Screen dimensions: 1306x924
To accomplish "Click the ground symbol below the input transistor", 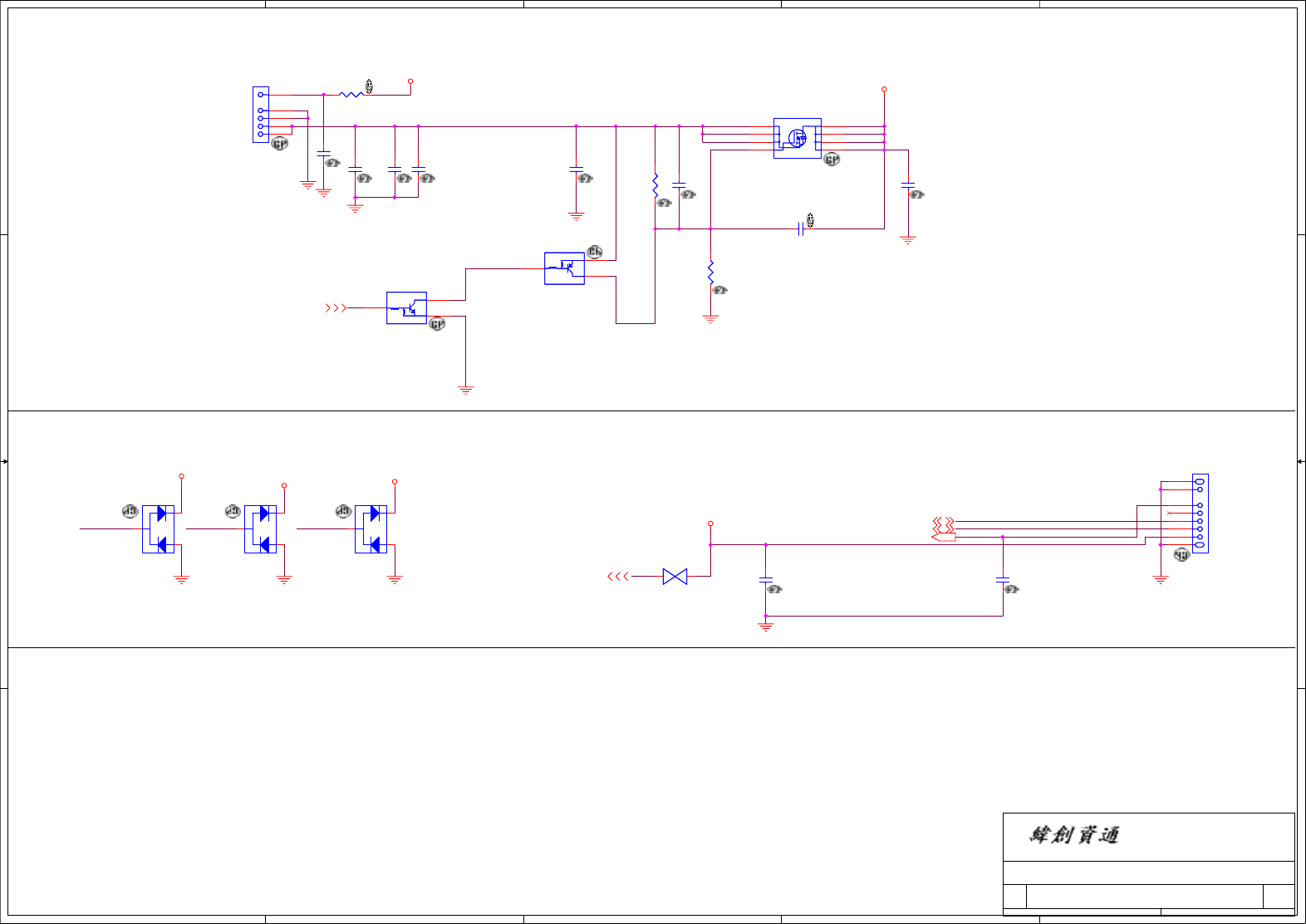I will (465, 389).
